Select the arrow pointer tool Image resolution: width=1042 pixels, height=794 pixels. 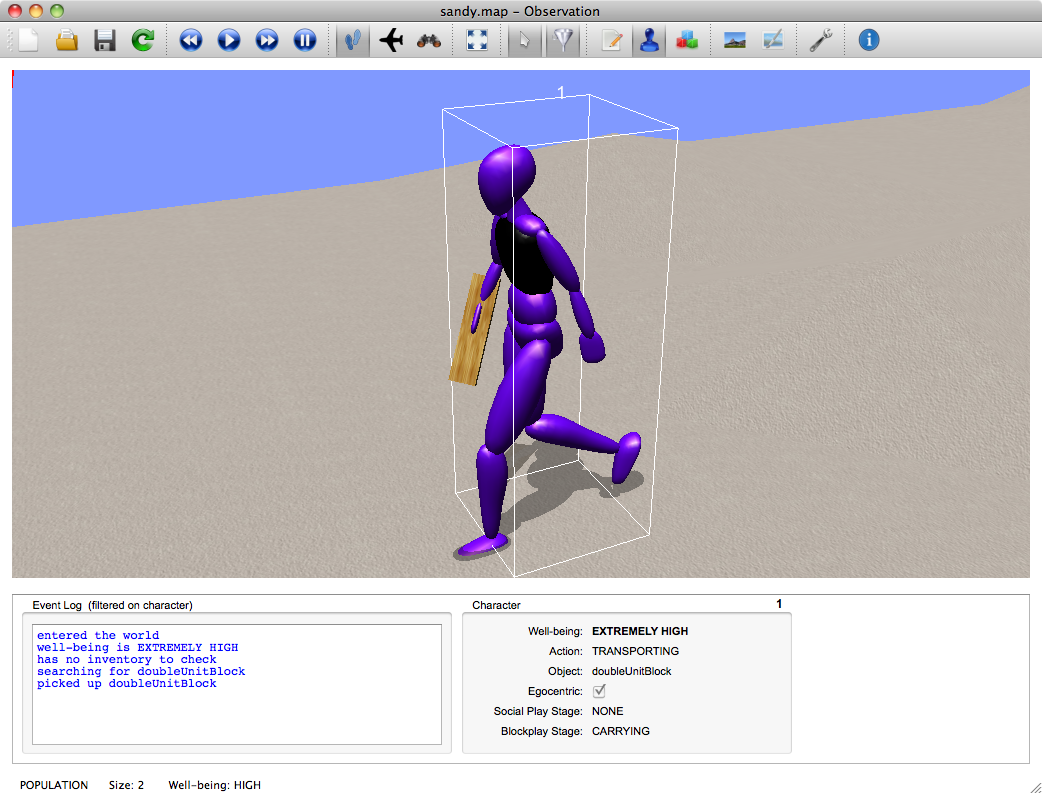(525, 41)
